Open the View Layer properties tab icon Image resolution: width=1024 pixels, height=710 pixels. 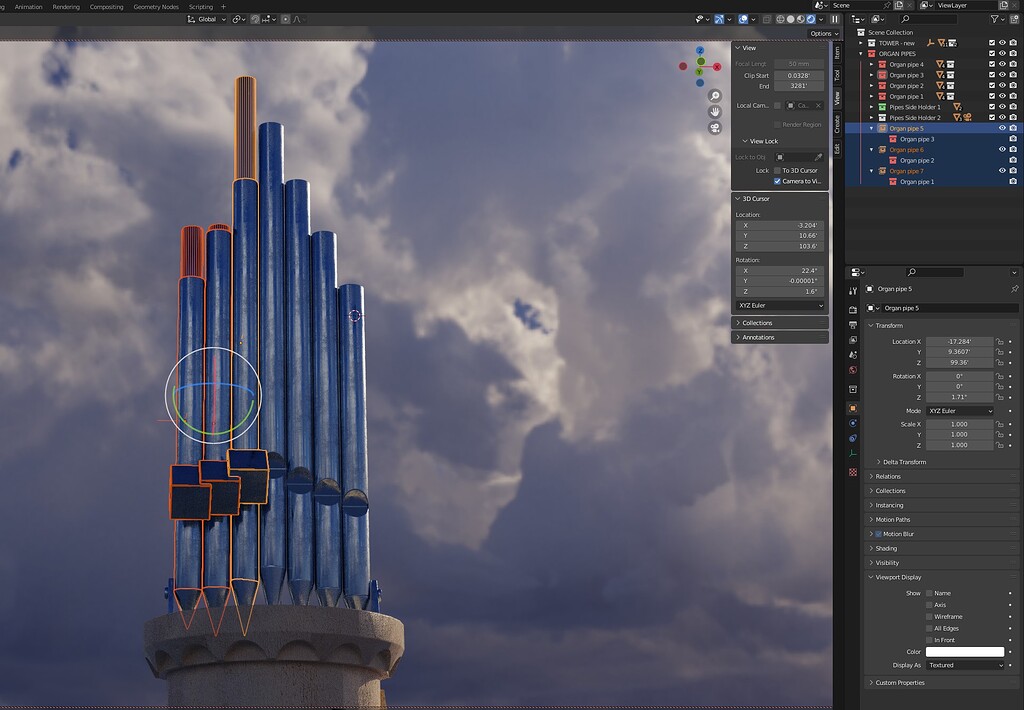(852, 340)
